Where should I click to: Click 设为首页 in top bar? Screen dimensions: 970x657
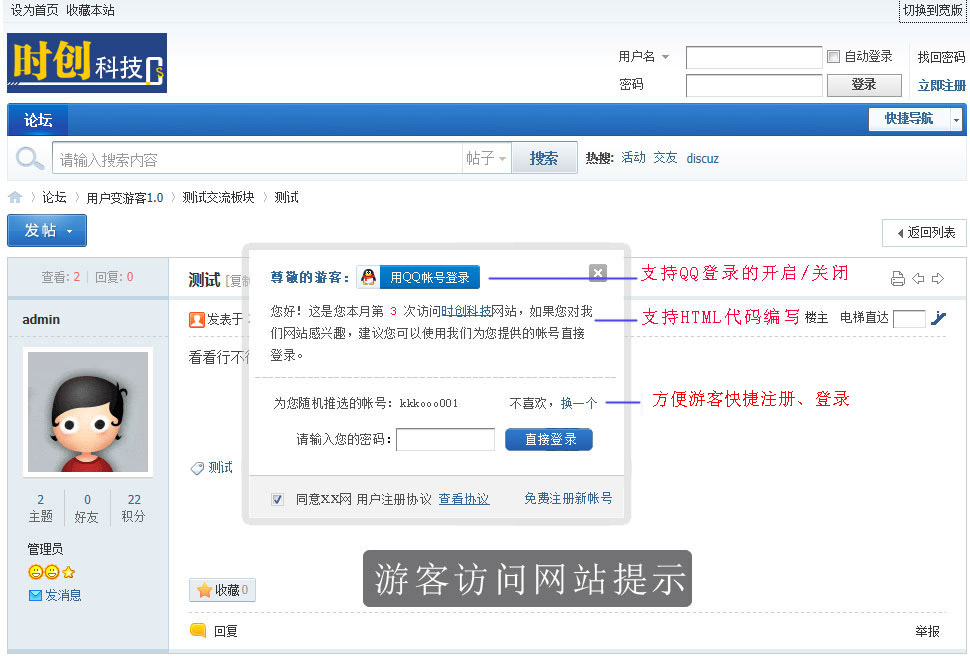35,11
